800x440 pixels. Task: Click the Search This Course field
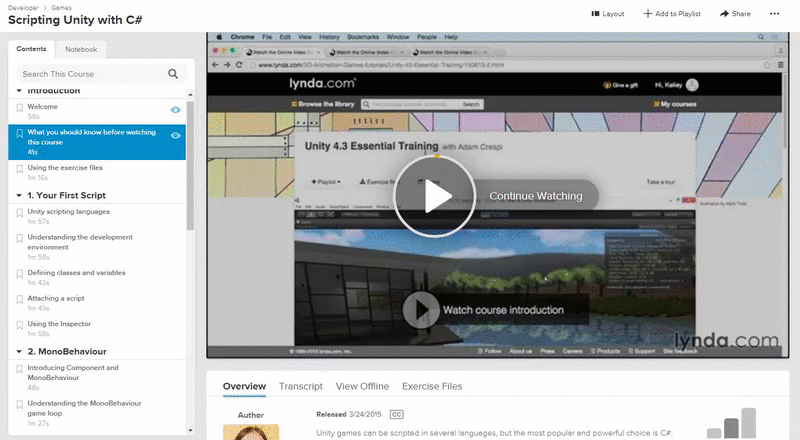102,74
